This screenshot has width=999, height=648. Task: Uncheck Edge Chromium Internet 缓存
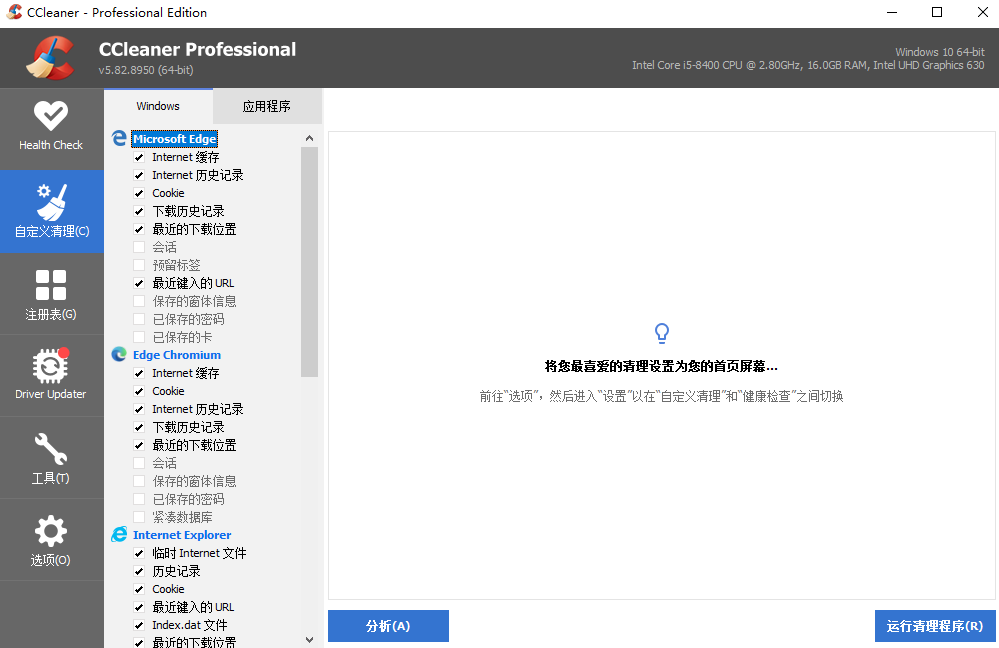point(139,373)
